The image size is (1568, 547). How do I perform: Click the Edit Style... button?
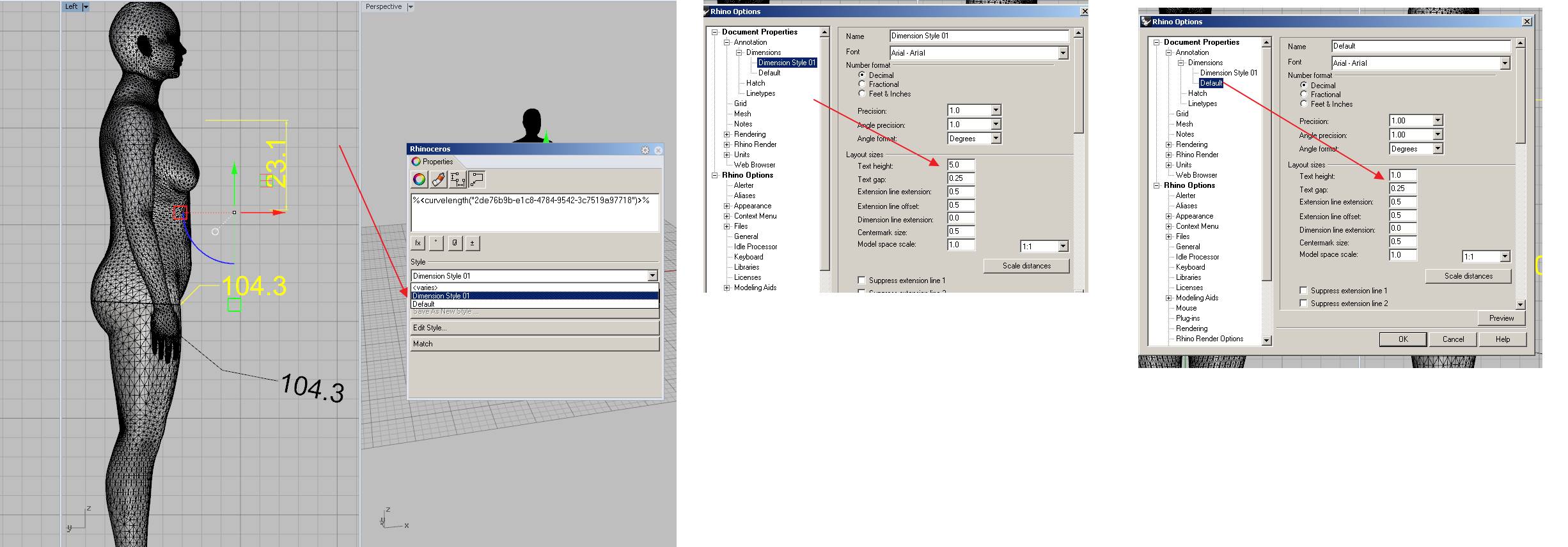pos(535,328)
